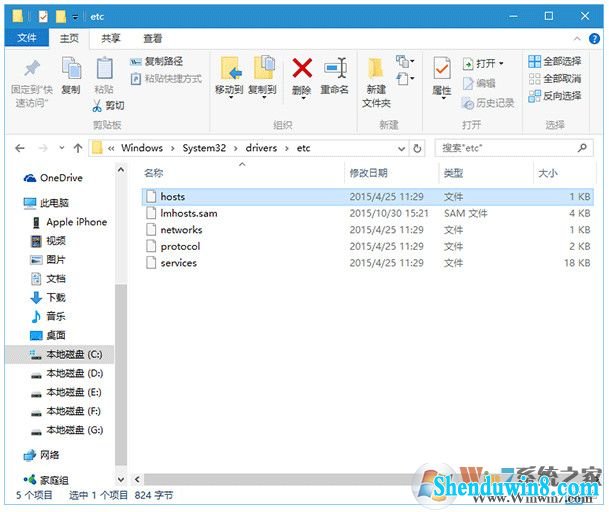
Task: Click Invert selection (反向选择)
Action: pos(555,96)
